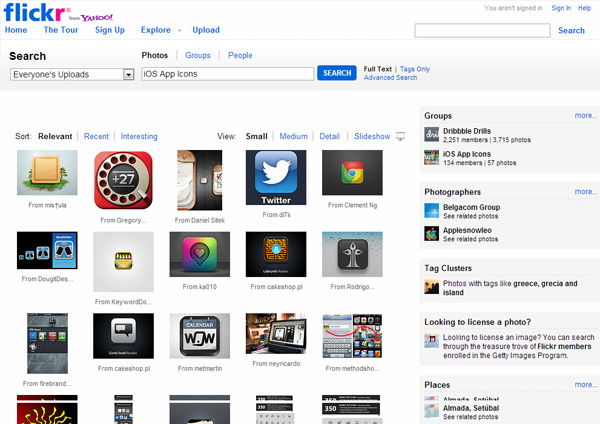Click the Getty Images license icon
This screenshot has height=424, width=600.
tap(432, 341)
